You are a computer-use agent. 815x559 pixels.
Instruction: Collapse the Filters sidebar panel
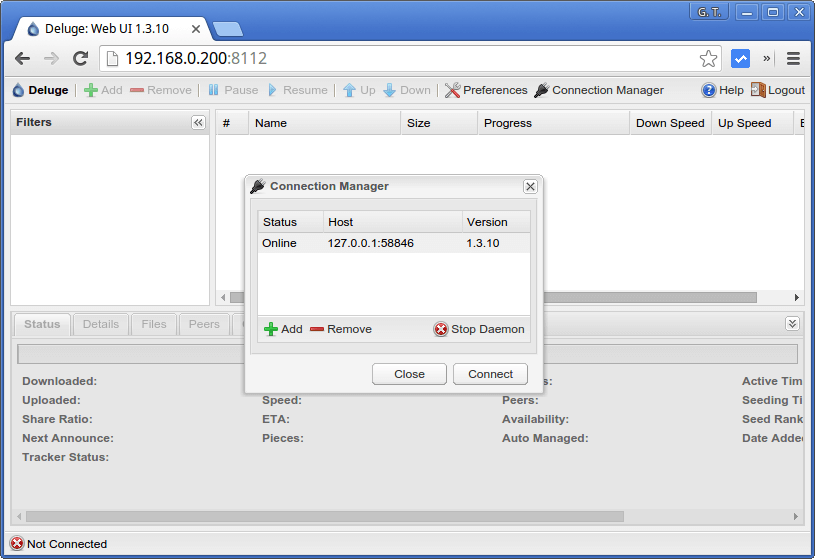pos(198,123)
